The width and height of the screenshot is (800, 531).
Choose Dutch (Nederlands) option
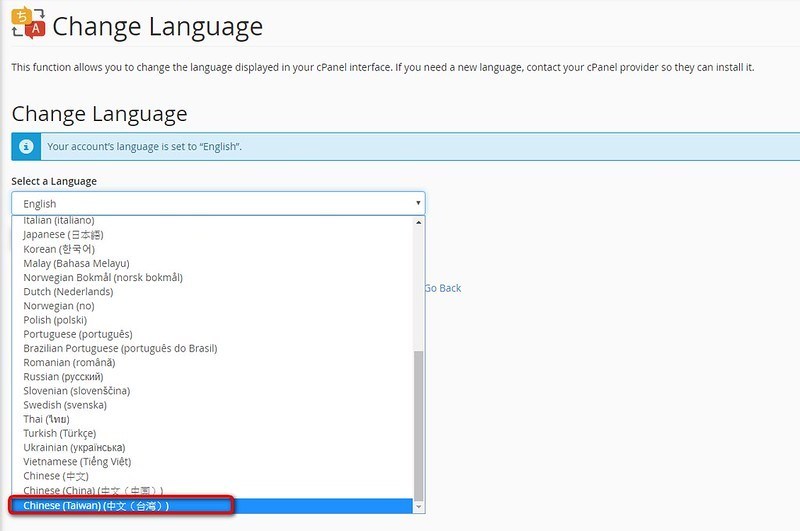(x=212, y=292)
